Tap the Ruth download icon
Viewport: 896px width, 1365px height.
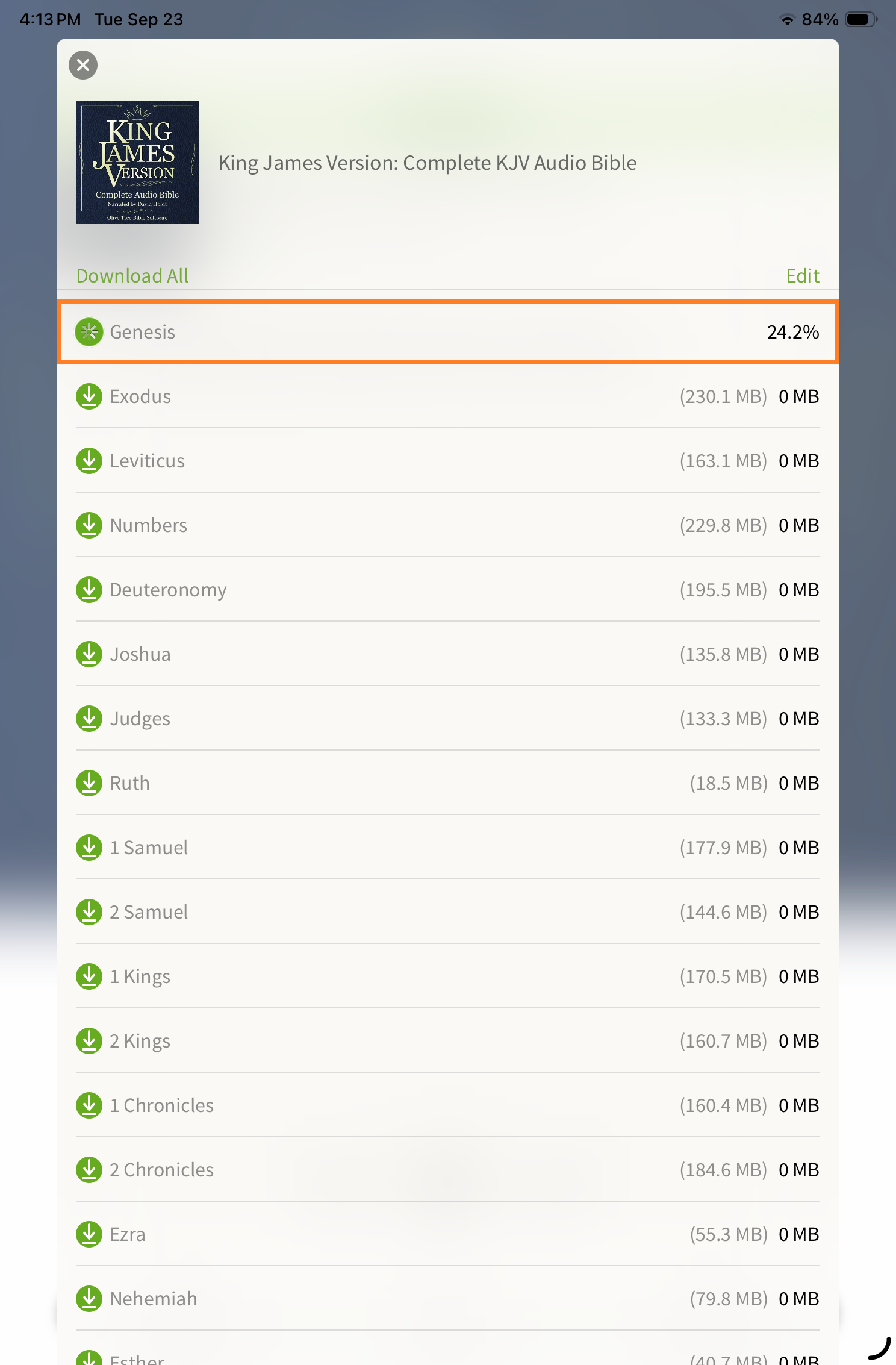pos(89,783)
